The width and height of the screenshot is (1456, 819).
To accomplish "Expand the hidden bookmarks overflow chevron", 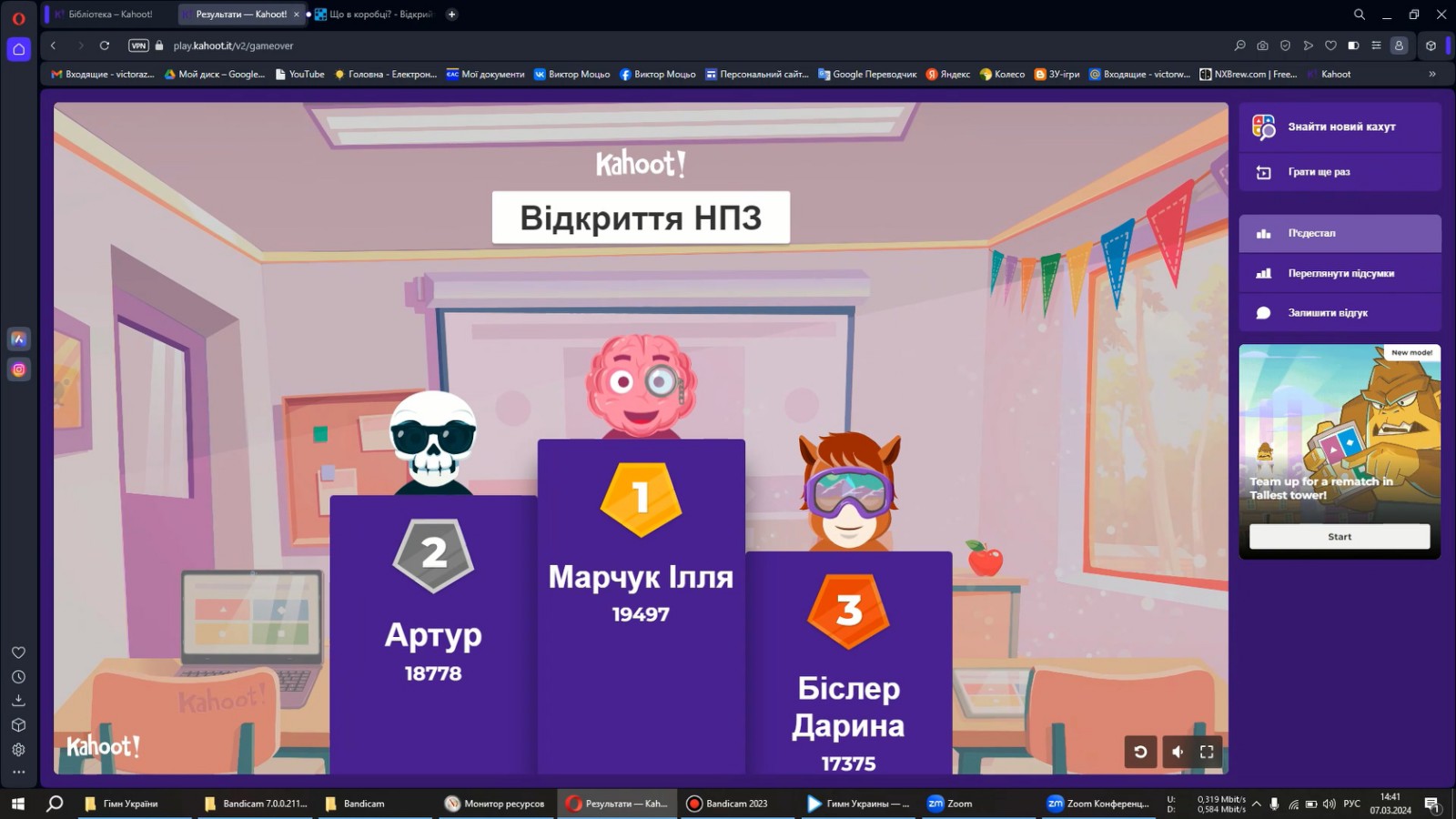I will pyautogui.click(x=1432, y=75).
